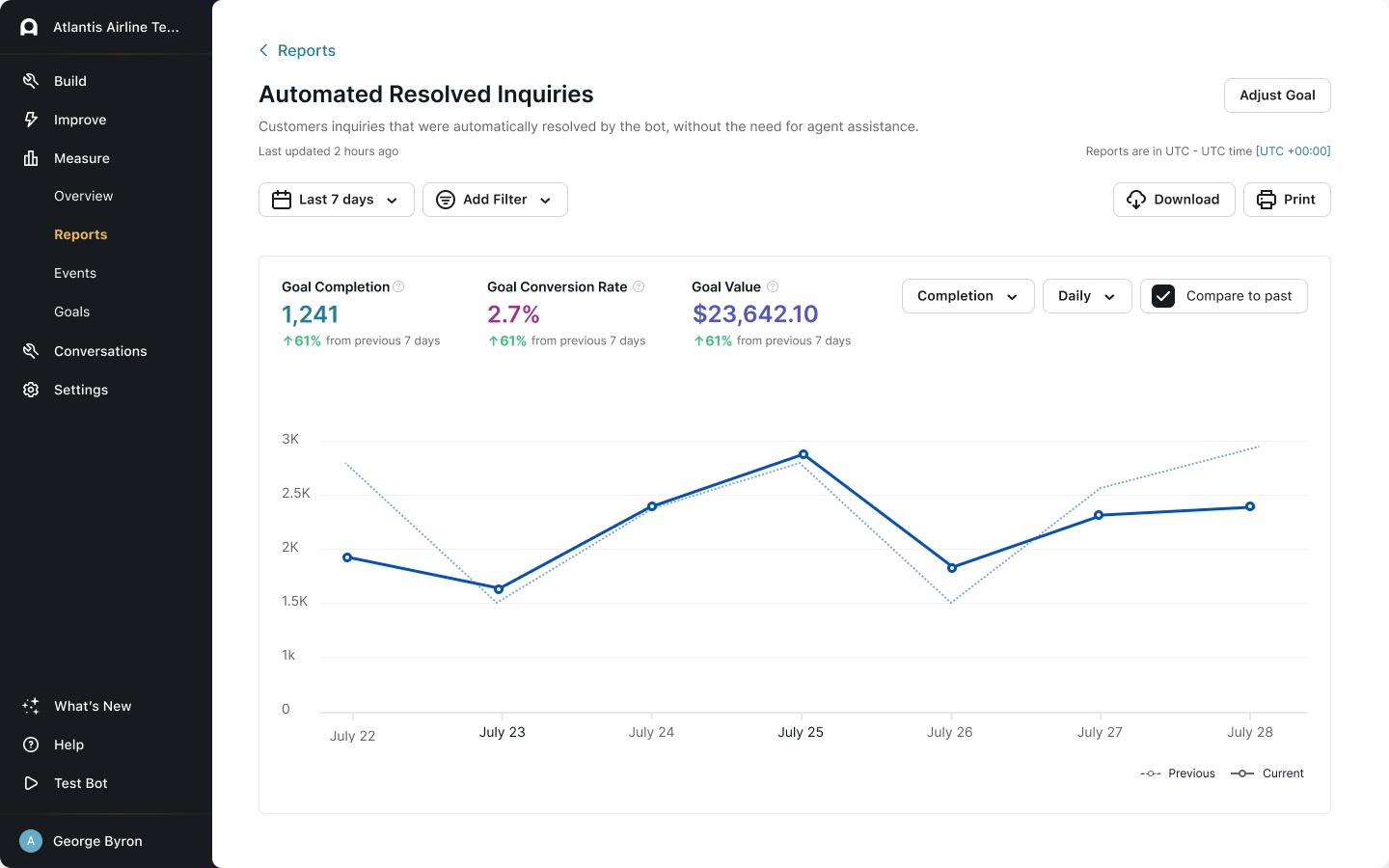The width and height of the screenshot is (1389, 868).
Task: Toggle the Current series in chart legend
Action: 1267,773
